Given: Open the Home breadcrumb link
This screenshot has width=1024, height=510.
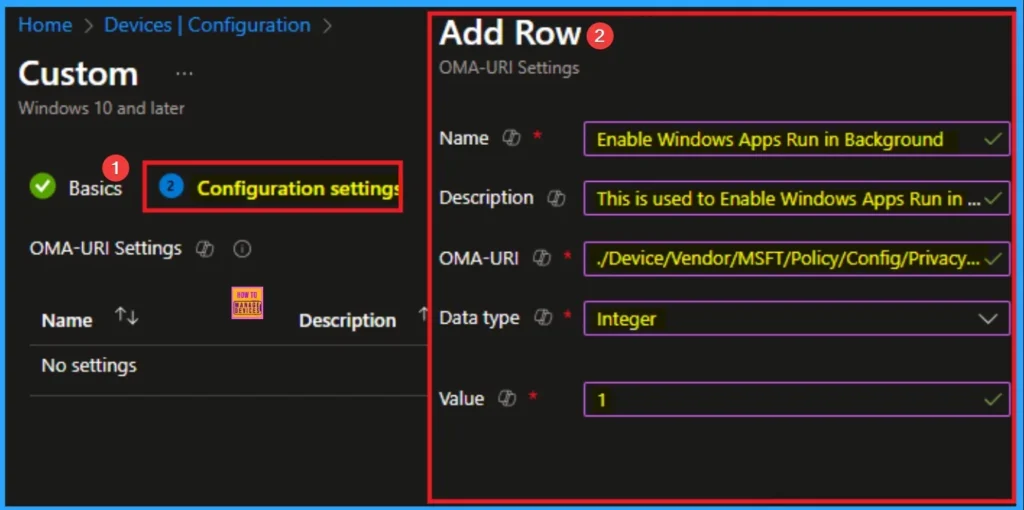Looking at the screenshot, I should [45, 25].
